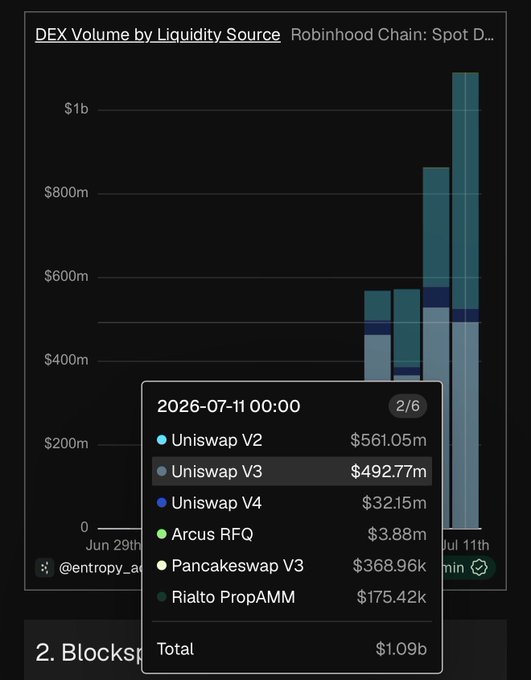
Task: Click the Pancakeswap V3 pale yellow dot
Action: click(161, 566)
